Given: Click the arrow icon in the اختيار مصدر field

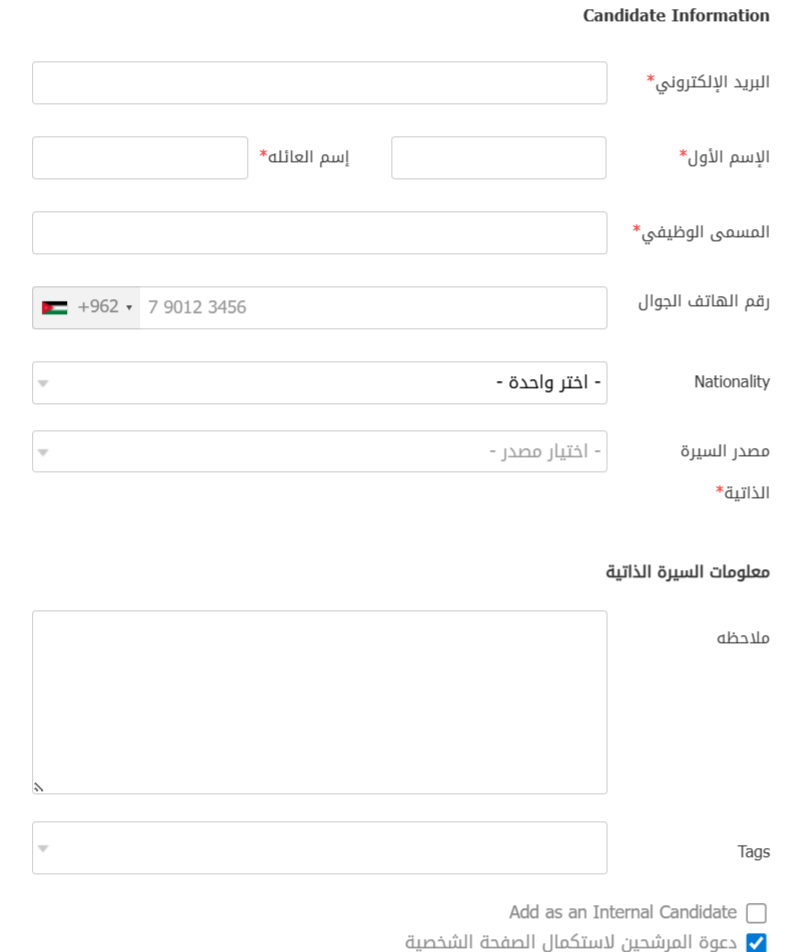Looking at the screenshot, I should coord(43,452).
